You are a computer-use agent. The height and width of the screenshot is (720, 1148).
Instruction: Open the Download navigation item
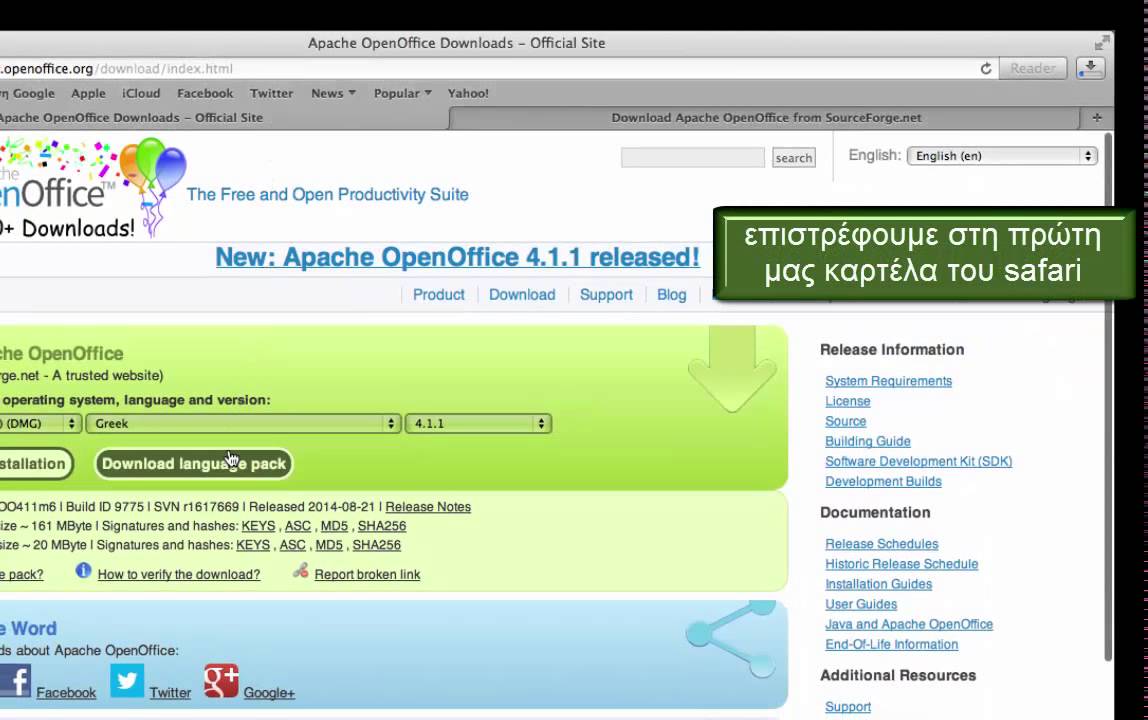pyautogui.click(x=522, y=294)
